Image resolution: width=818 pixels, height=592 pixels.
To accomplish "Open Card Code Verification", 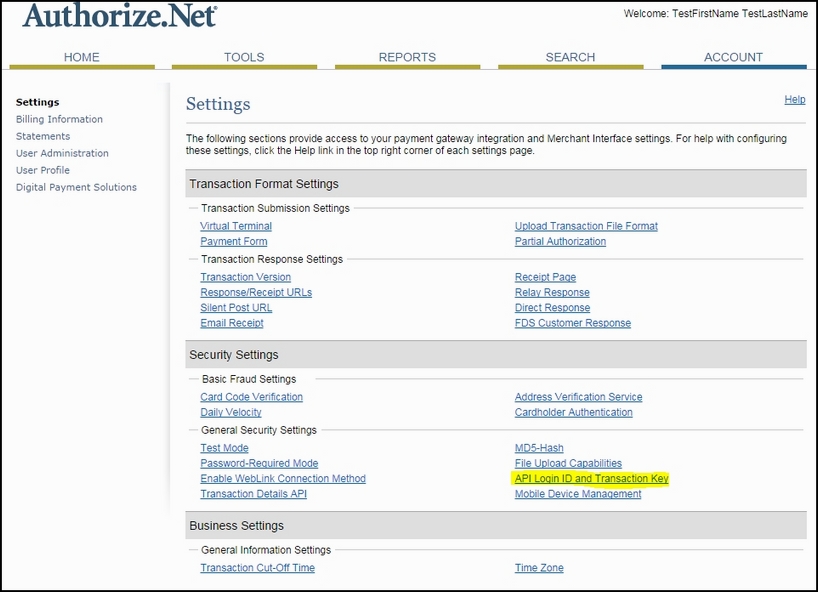I will tap(251, 397).
